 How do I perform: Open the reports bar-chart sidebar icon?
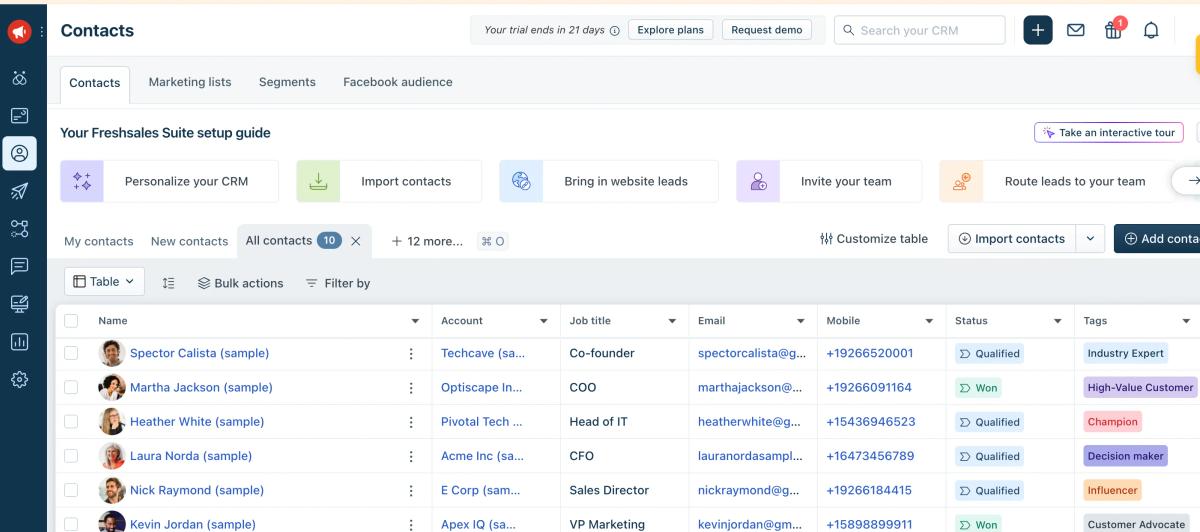(19, 342)
